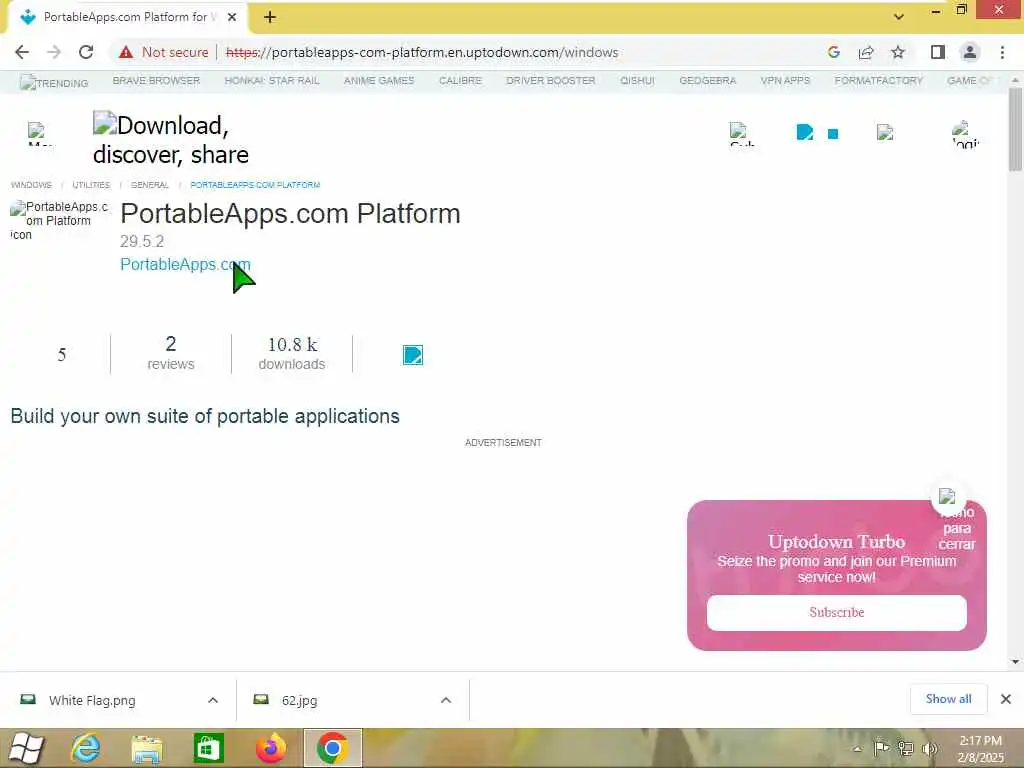The height and width of the screenshot is (768, 1024).
Task: Click the Uptodown logo 'Download, discover, share'
Action: tap(170, 139)
